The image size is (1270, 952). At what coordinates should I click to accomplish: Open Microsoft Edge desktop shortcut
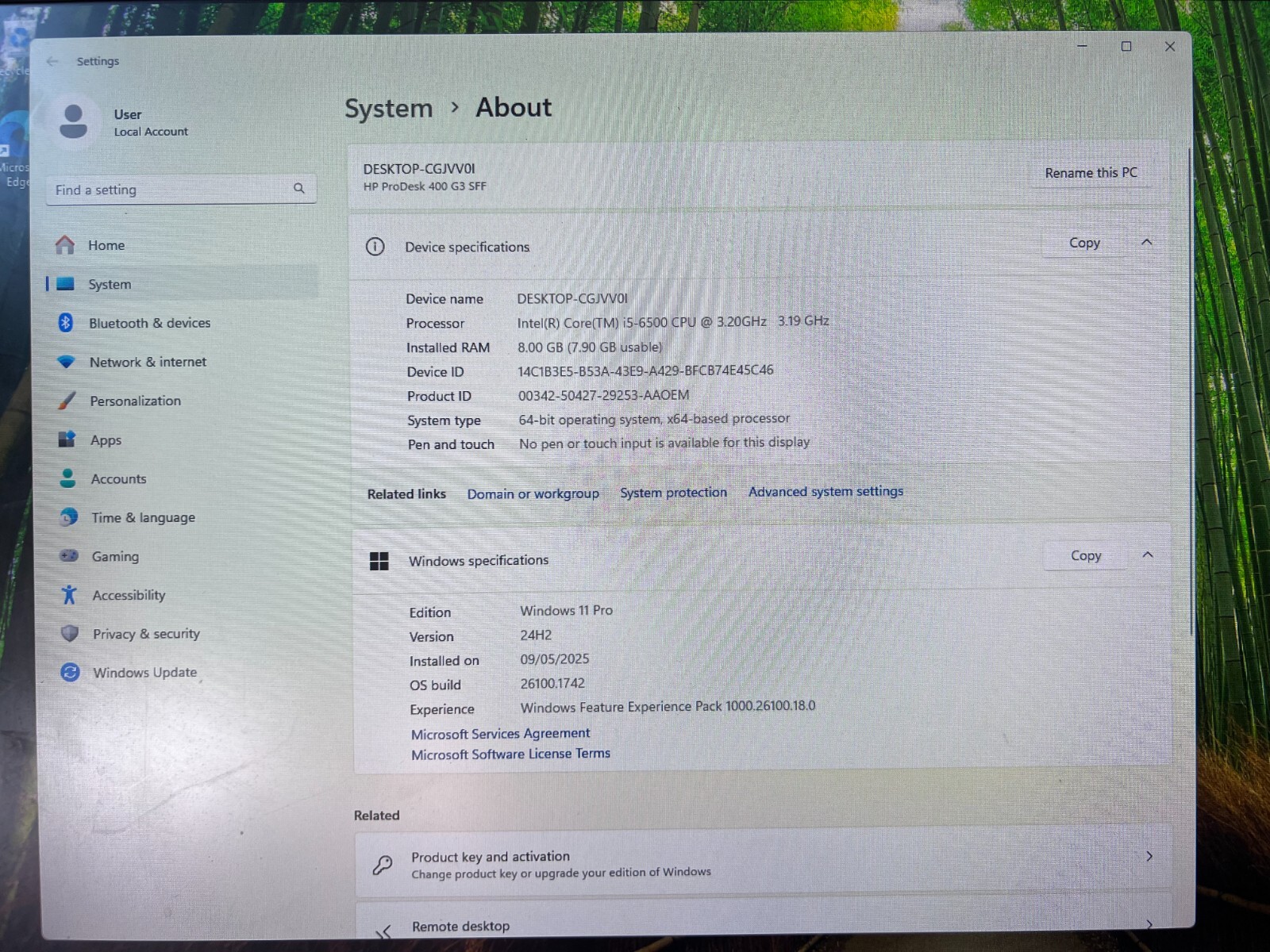(x=14, y=151)
